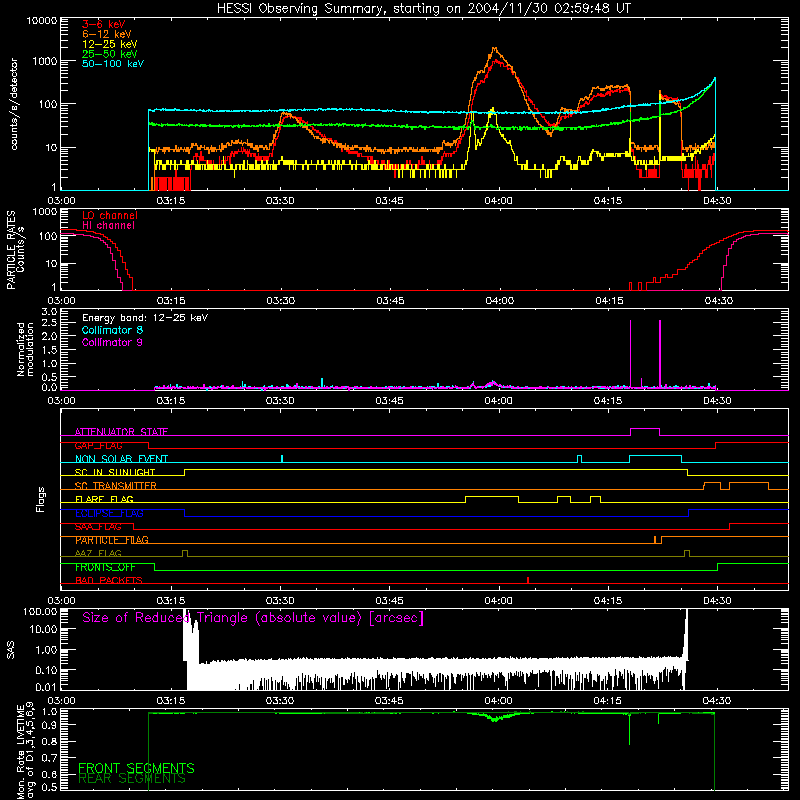Click the cyan 50-100 keV legend label
The height and width of the screenshot is (800, 800).
[113, 64]
